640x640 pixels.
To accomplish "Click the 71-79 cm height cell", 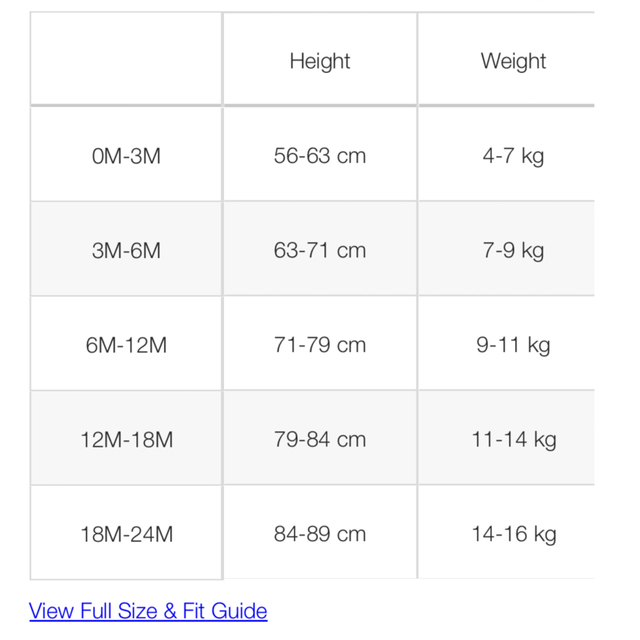I will coord(320,344).
